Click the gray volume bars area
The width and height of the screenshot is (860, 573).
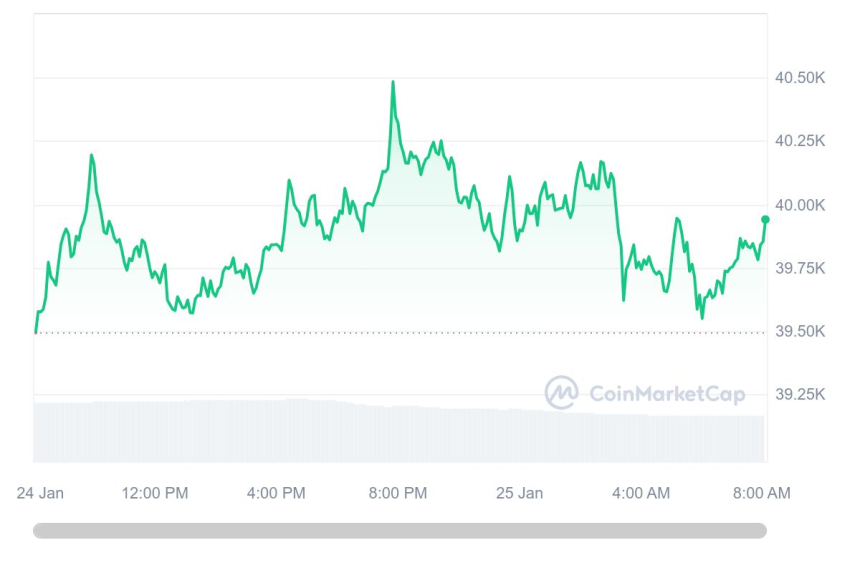(300, 430)
